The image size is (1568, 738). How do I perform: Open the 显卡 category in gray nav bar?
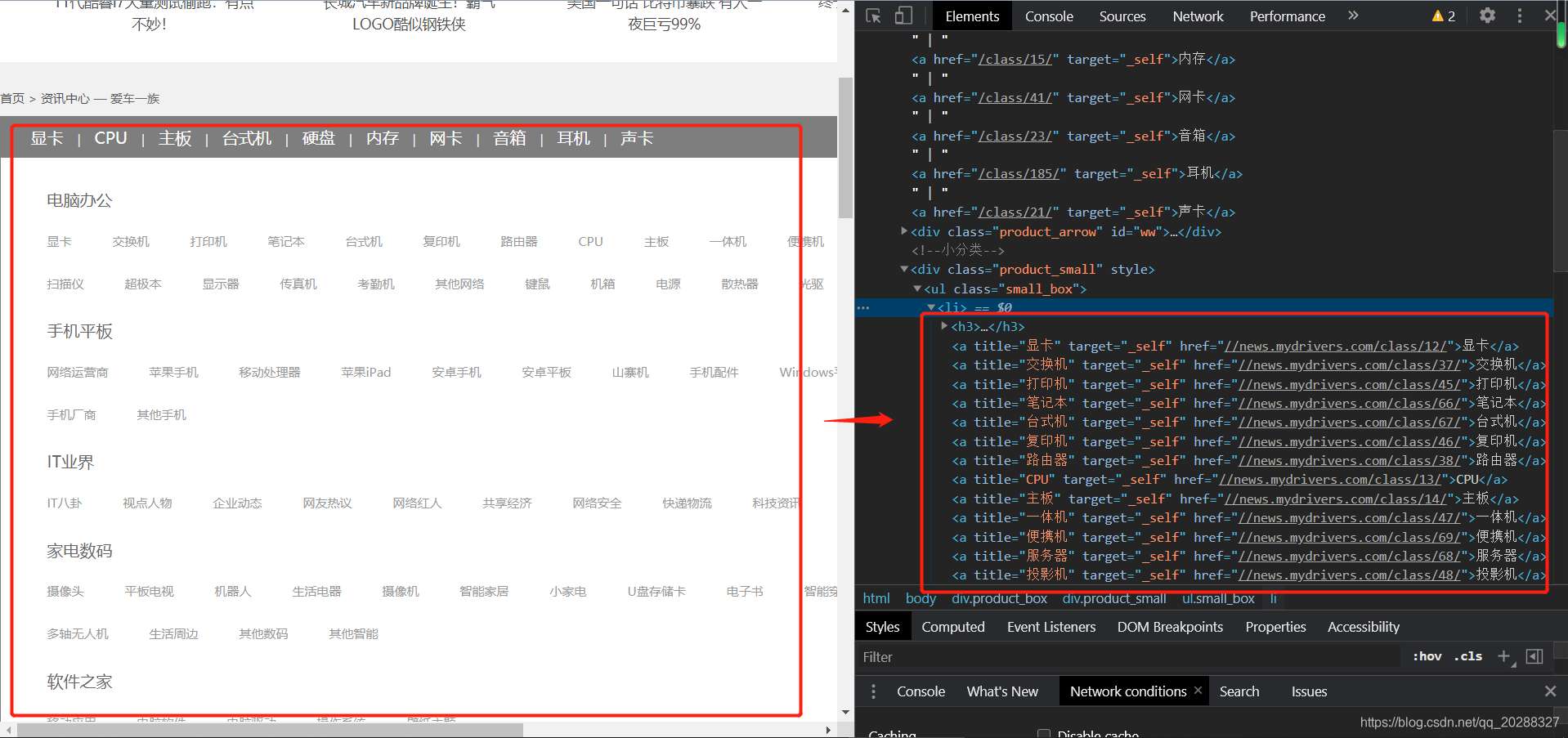pyautogui.click(x=47, y=138)
